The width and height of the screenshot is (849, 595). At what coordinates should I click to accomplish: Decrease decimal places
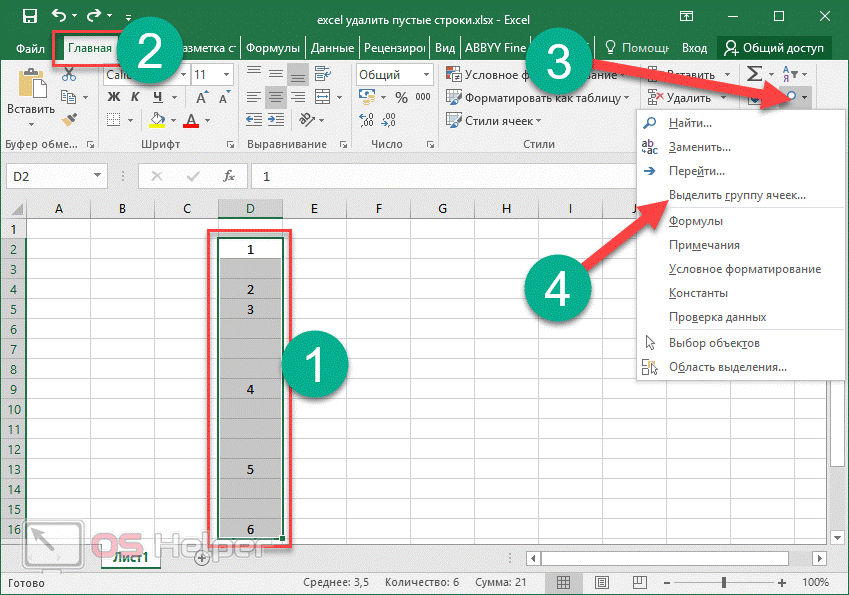388,120
